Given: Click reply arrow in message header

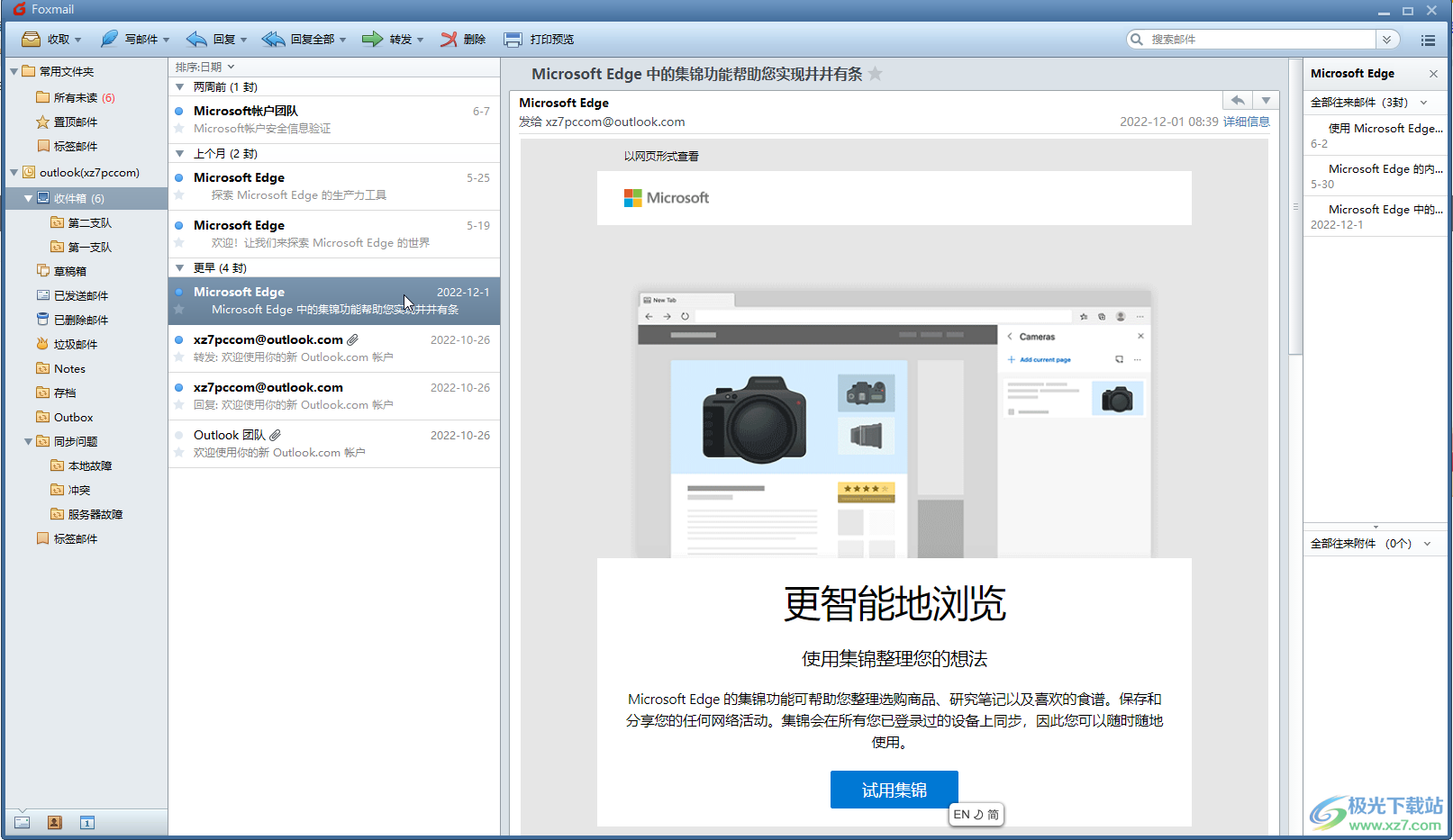Looking at the screenshot, I should pos(1238,100).
